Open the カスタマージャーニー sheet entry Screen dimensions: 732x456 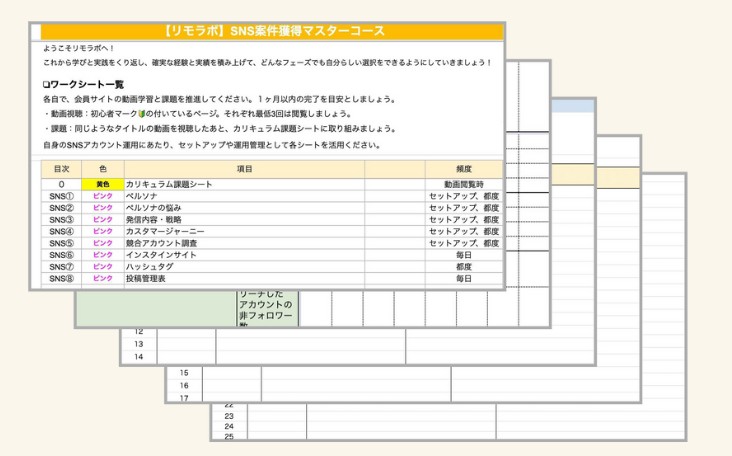pos(168,232)
